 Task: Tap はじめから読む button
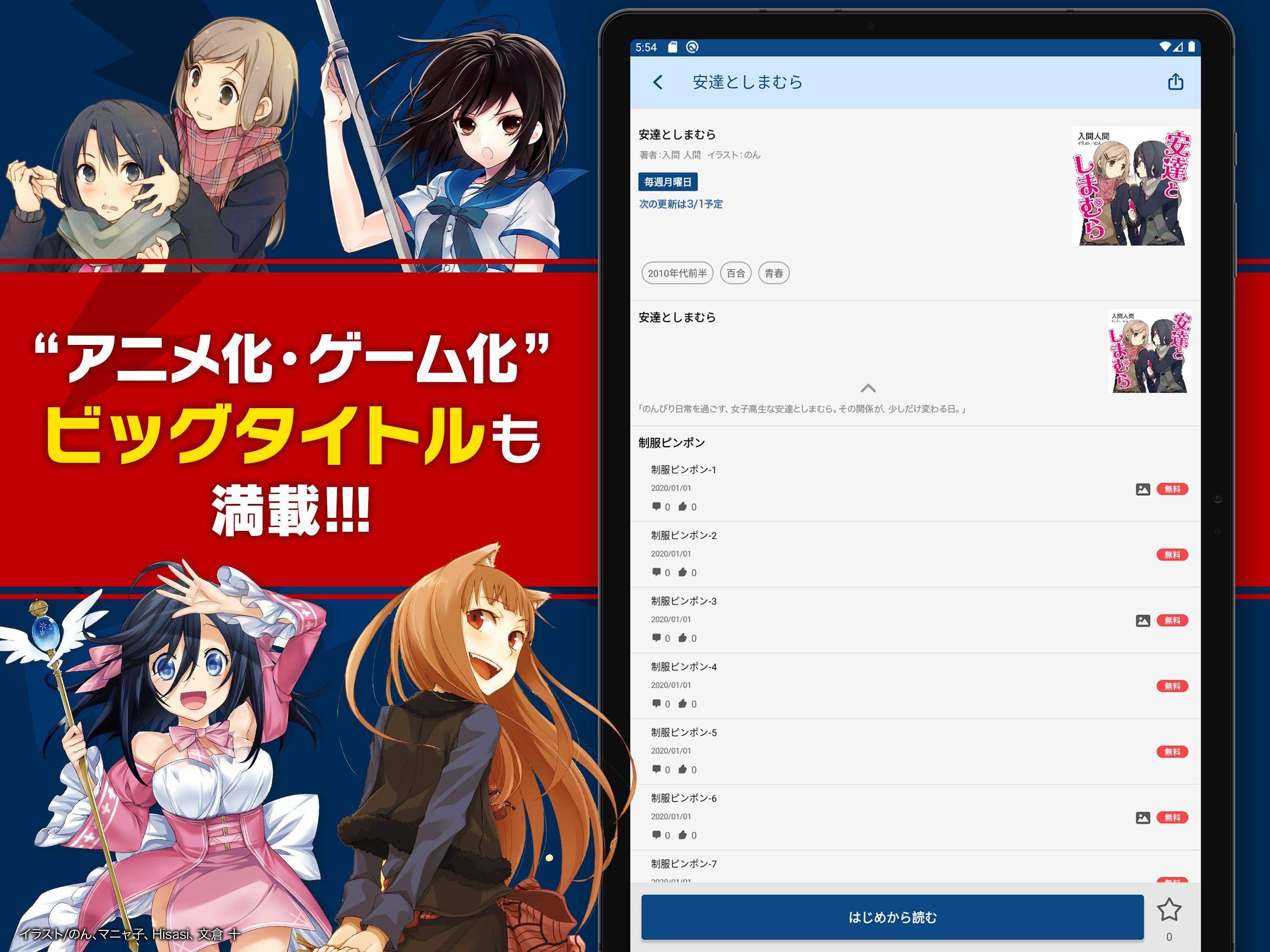[892, 917]
